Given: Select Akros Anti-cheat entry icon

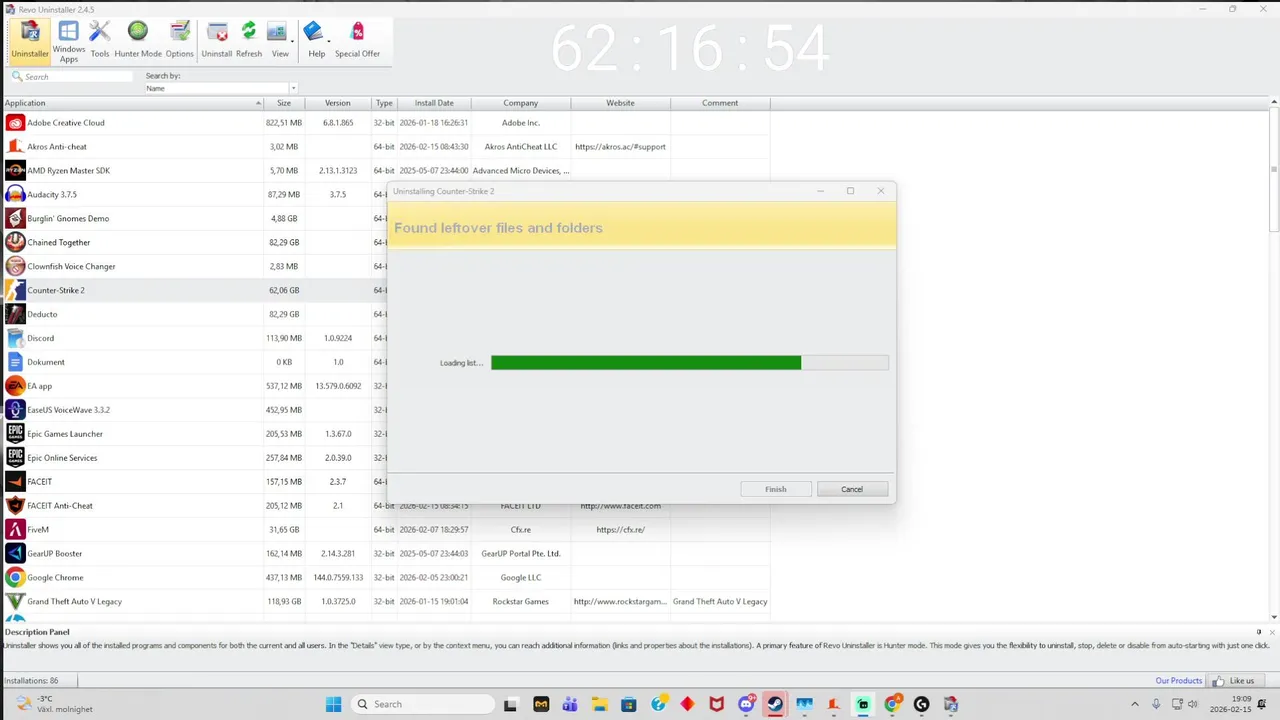Looking at the screenshot, I should pyautogui.click(x=15, y=147).
